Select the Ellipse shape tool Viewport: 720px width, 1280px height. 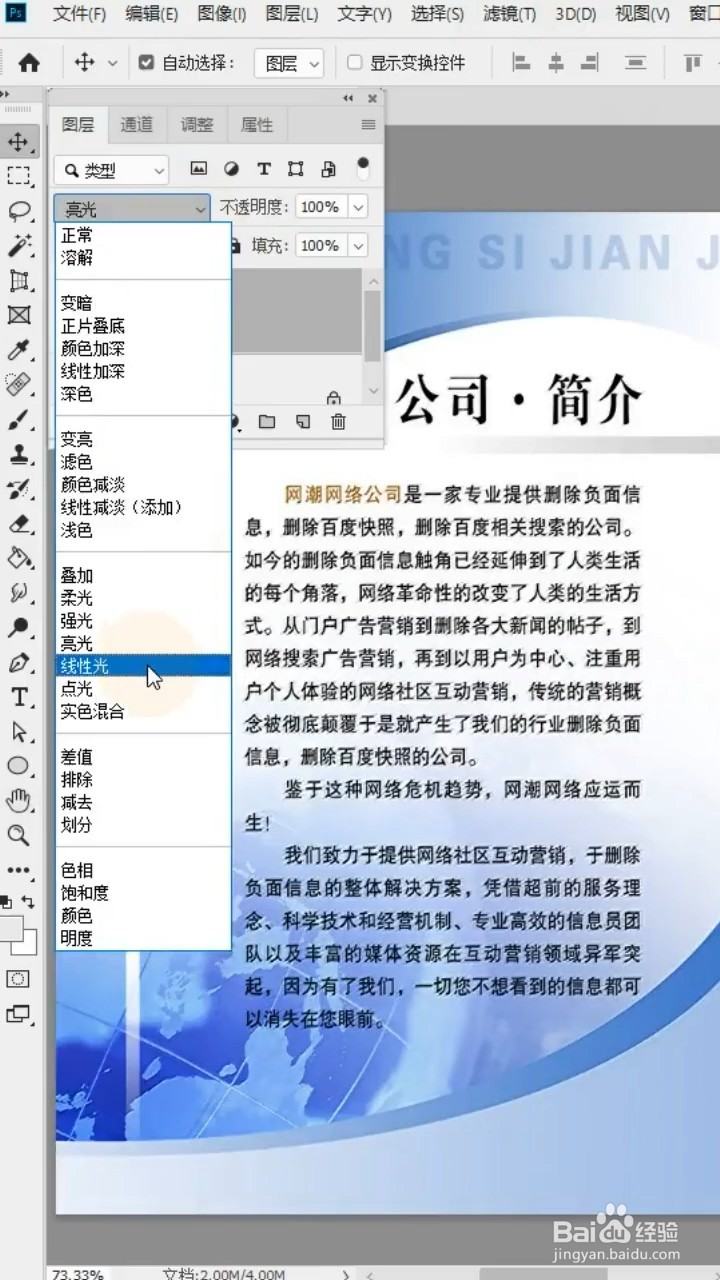pyautogui.click(x=18, y=766)
